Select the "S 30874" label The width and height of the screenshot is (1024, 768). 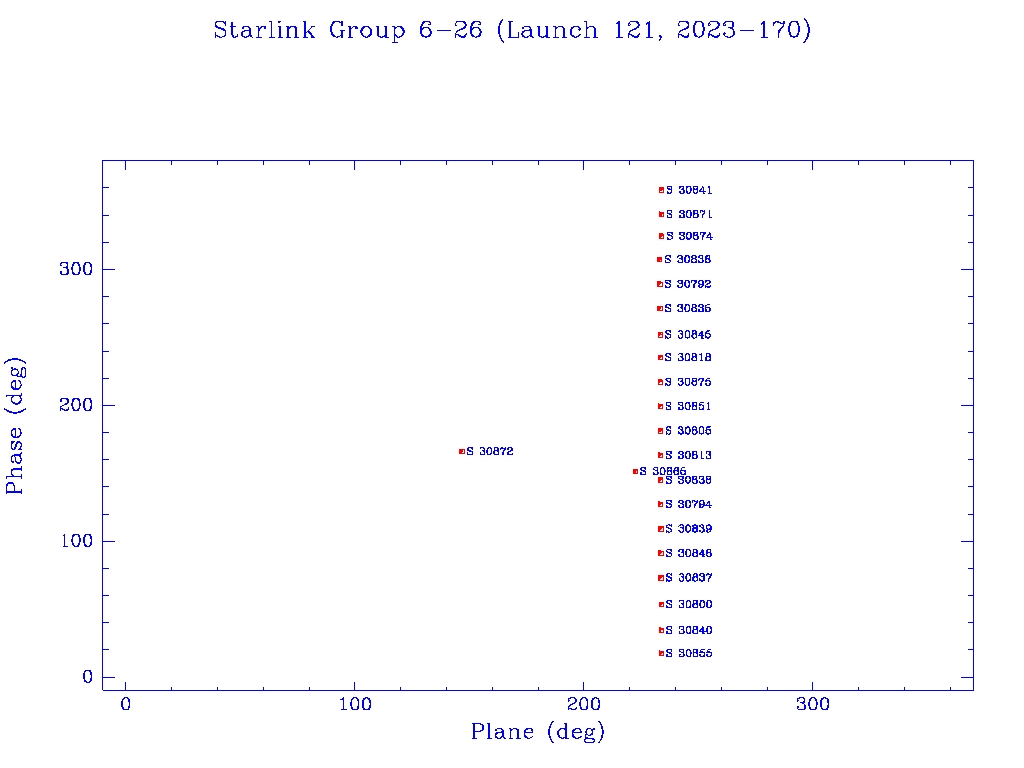point(689,236)
